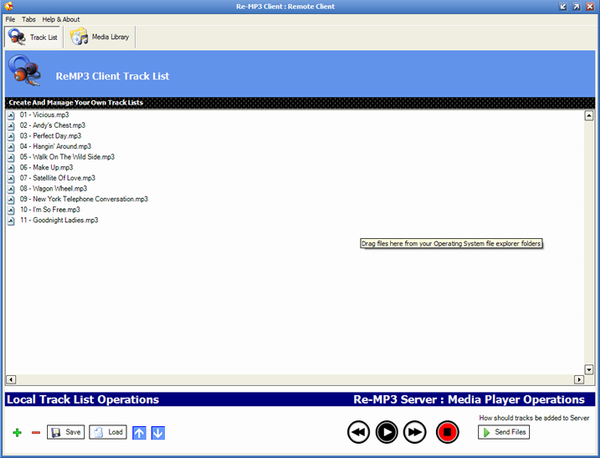Image resolution: width=600 pixels, height=458 pixels.
Task: Select track 02 - Andy's Chest.mp3
Action: 52,126
